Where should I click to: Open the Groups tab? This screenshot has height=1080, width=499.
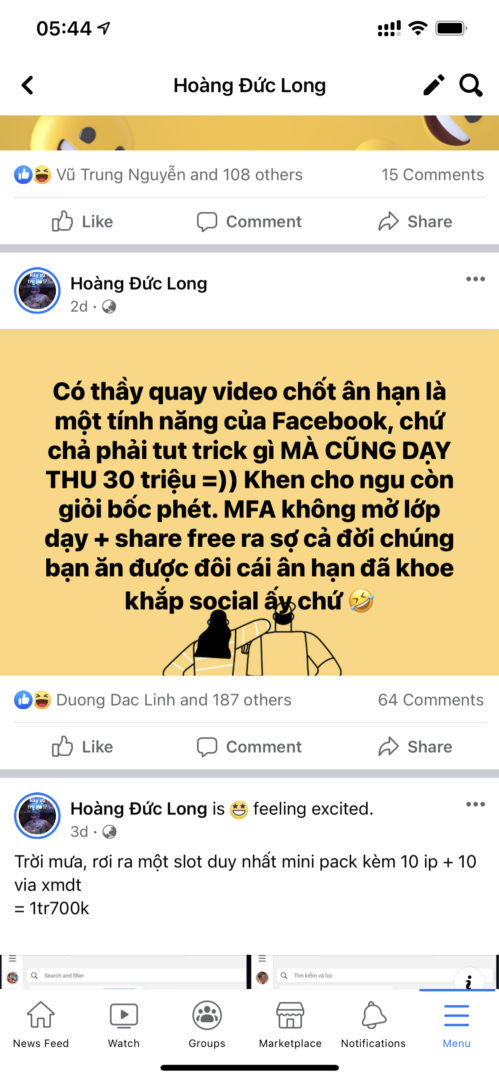click(x=207, y=1025)
